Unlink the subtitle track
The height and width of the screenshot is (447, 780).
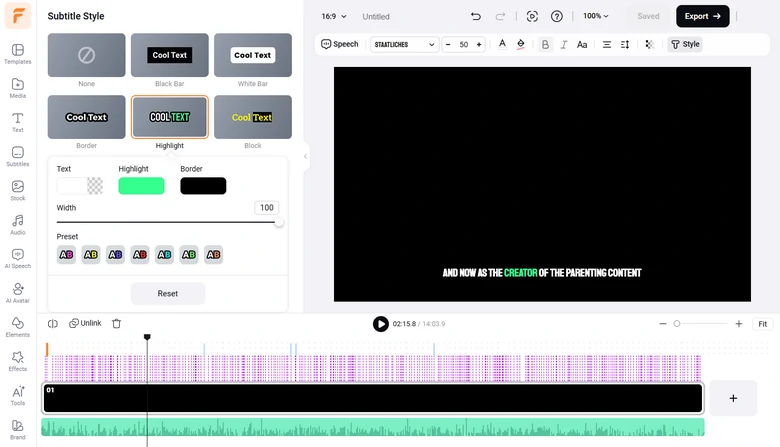point(85,323)
